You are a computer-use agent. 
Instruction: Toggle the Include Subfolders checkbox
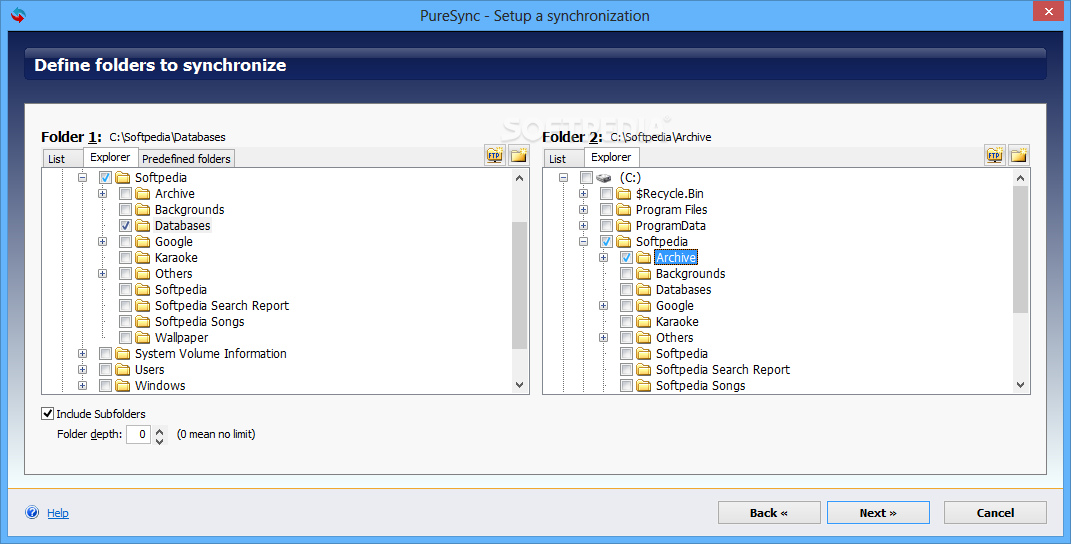click(47, 413)
